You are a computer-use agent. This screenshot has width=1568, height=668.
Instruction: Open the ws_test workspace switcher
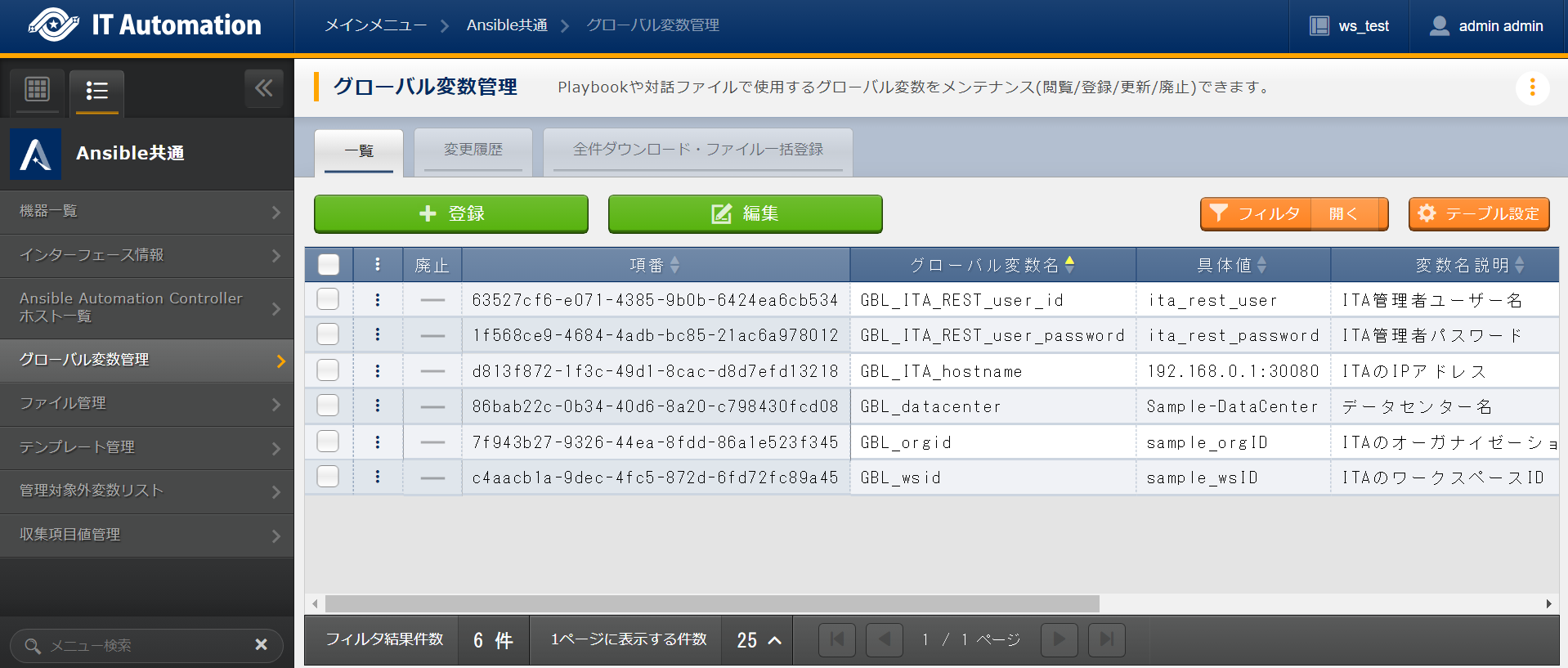point(1349,26)
